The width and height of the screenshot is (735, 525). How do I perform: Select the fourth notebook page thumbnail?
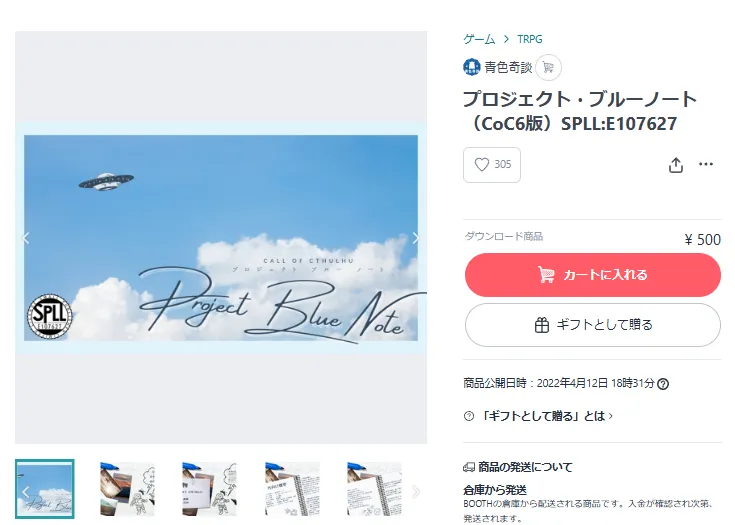coord(292,489)
